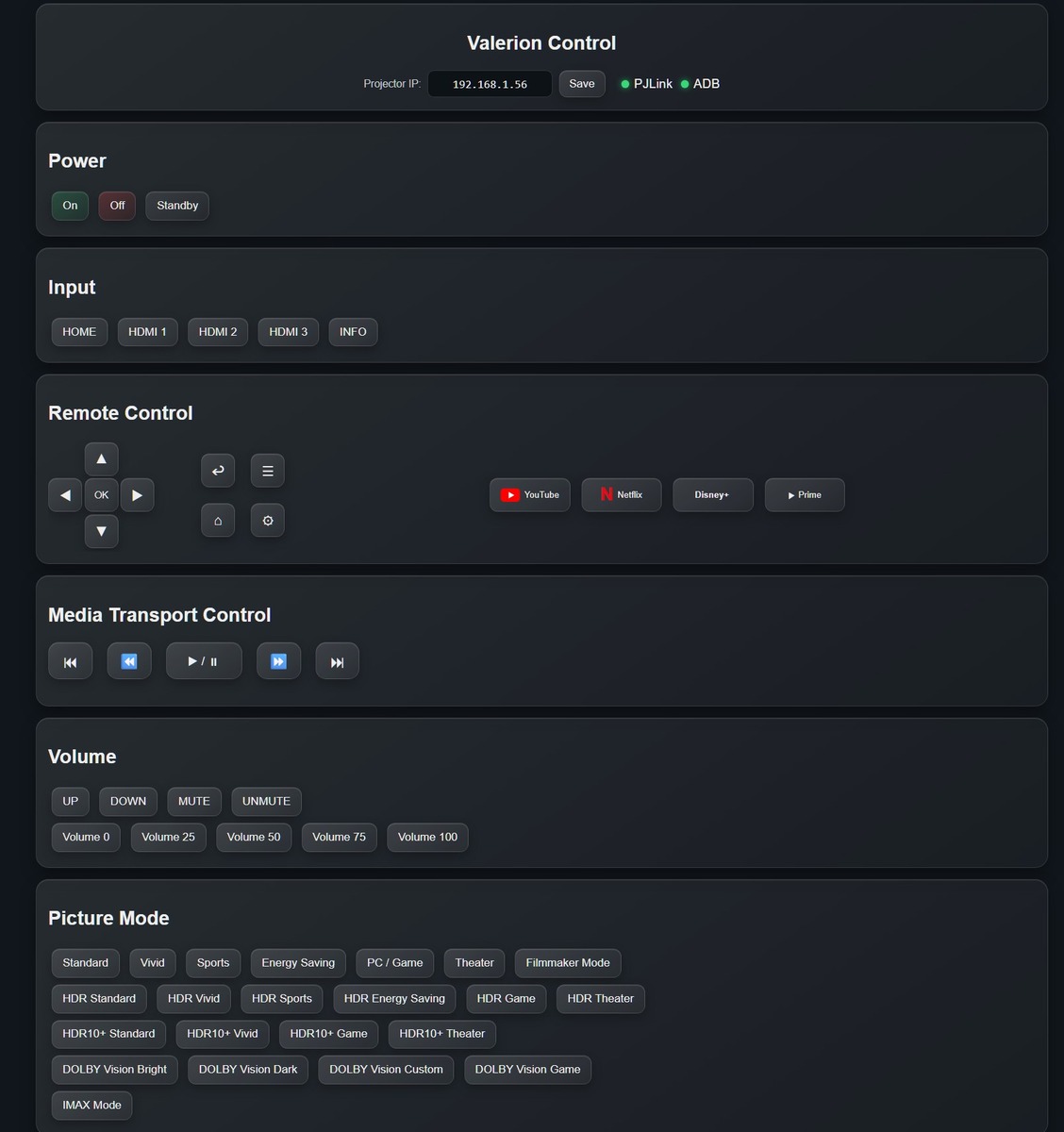Mute the projector volume
Image resolution: width=1064 pixels, height=1132 pixels.
[194, 802]
